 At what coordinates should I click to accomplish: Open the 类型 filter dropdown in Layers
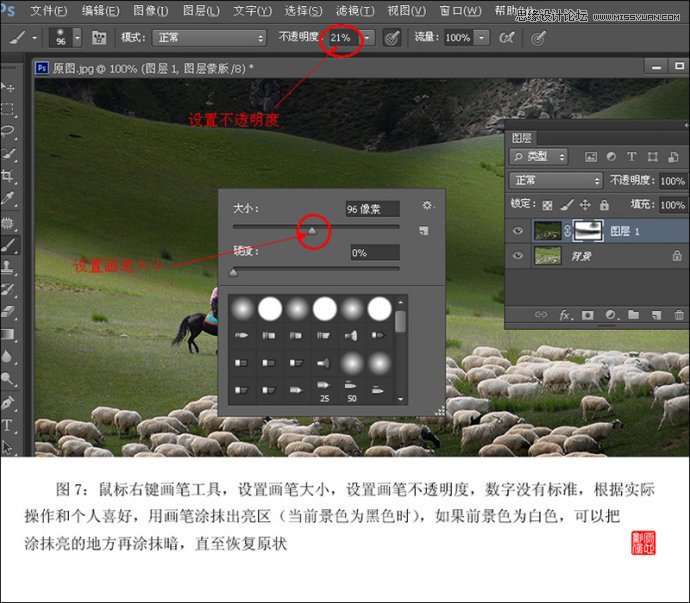pos(538,157)
